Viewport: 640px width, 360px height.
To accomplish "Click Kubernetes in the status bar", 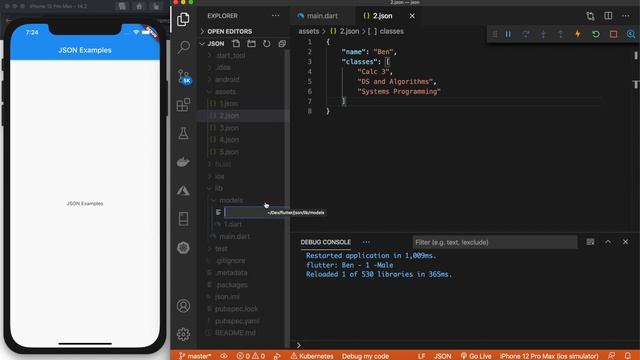I will coord(312,356).
